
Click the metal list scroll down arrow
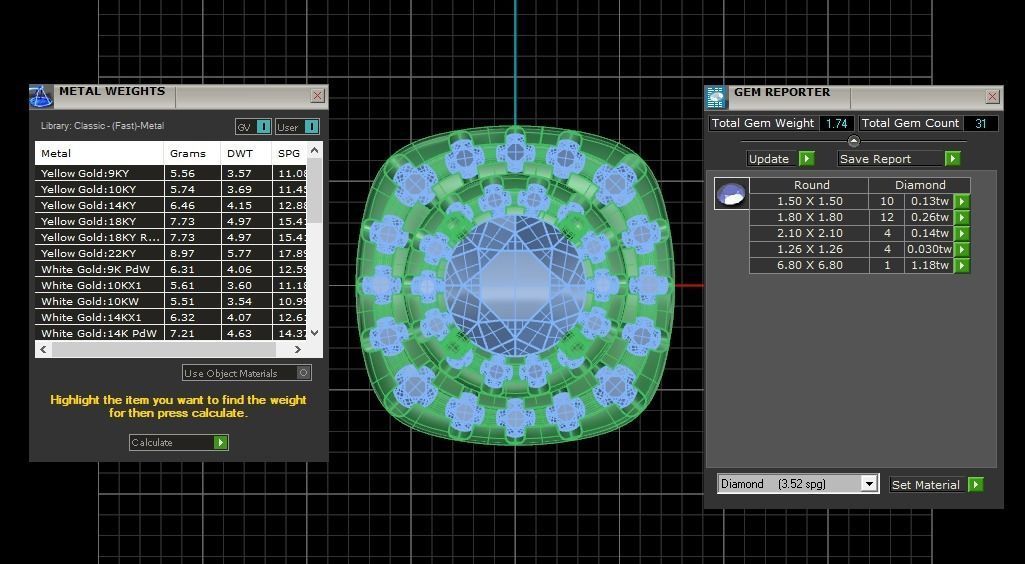tap(314, 333)
